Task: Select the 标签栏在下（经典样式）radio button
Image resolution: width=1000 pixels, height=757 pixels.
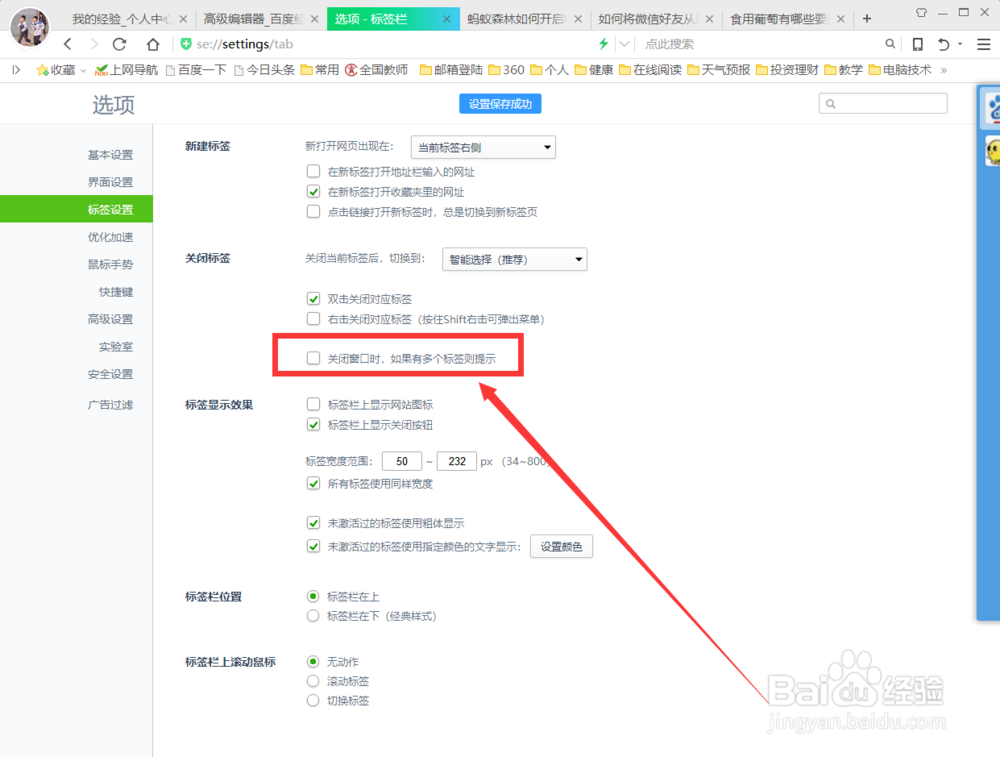Action: [313, 616]
